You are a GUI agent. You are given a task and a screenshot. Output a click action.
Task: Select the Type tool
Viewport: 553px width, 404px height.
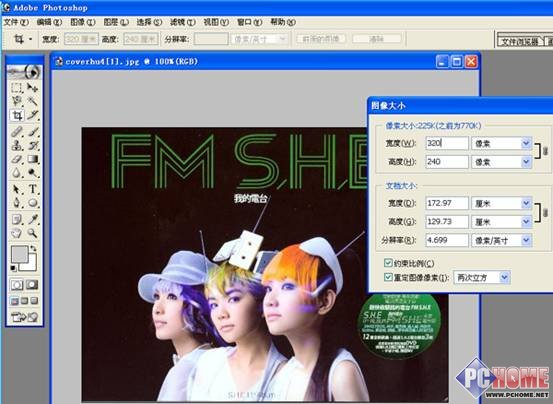32,189
